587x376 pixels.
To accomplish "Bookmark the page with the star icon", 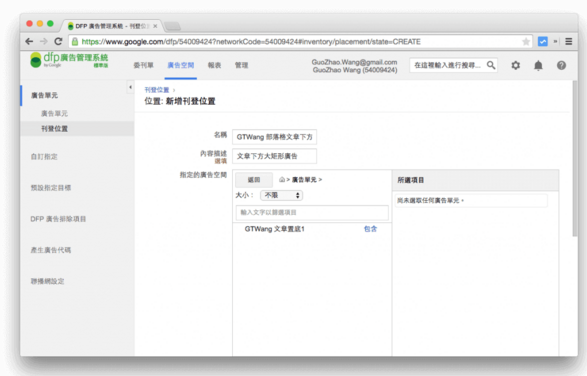I will (x=526, y=42).
